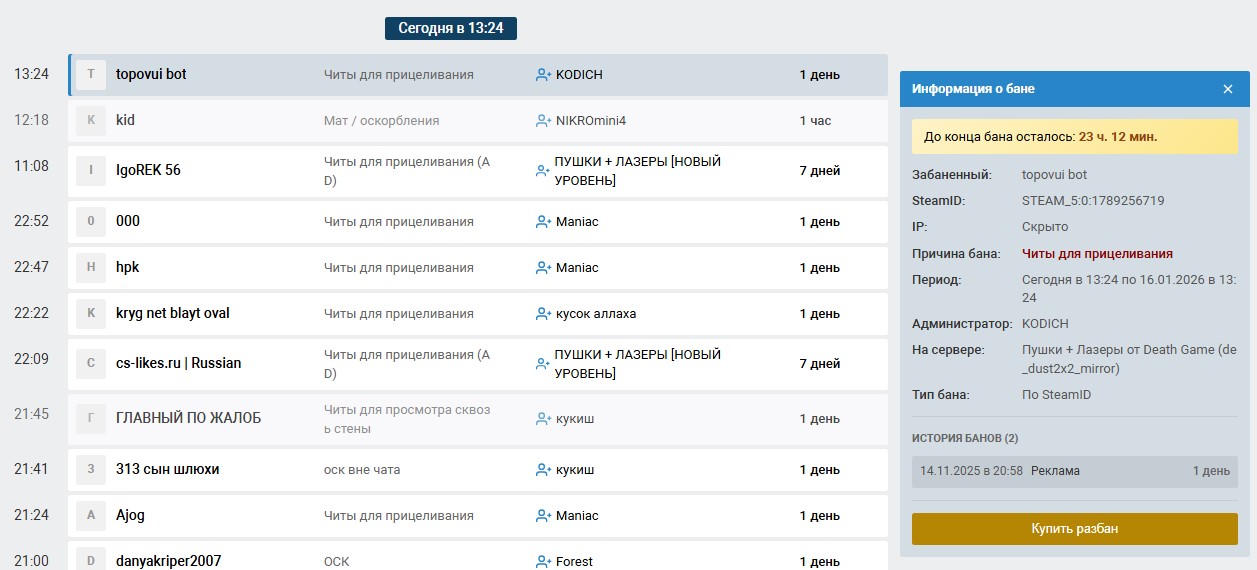This screenshot has width=1257, height=570.
Task: Open danyakriper2007 ban details
Action: (x=477, y=558)
